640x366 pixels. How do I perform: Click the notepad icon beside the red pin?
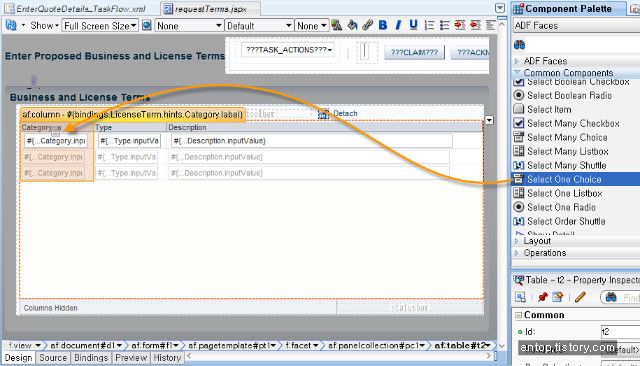(558, 297)
